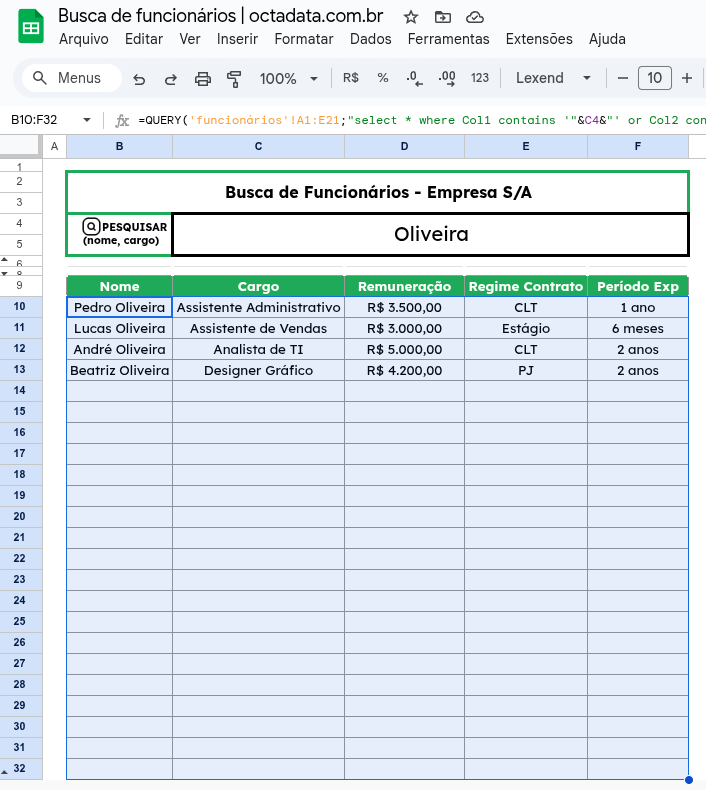Expand hidden rows arrow at row 32
Image resolution: width=706 pixels, height=790 pixels.
pos(5,771)
